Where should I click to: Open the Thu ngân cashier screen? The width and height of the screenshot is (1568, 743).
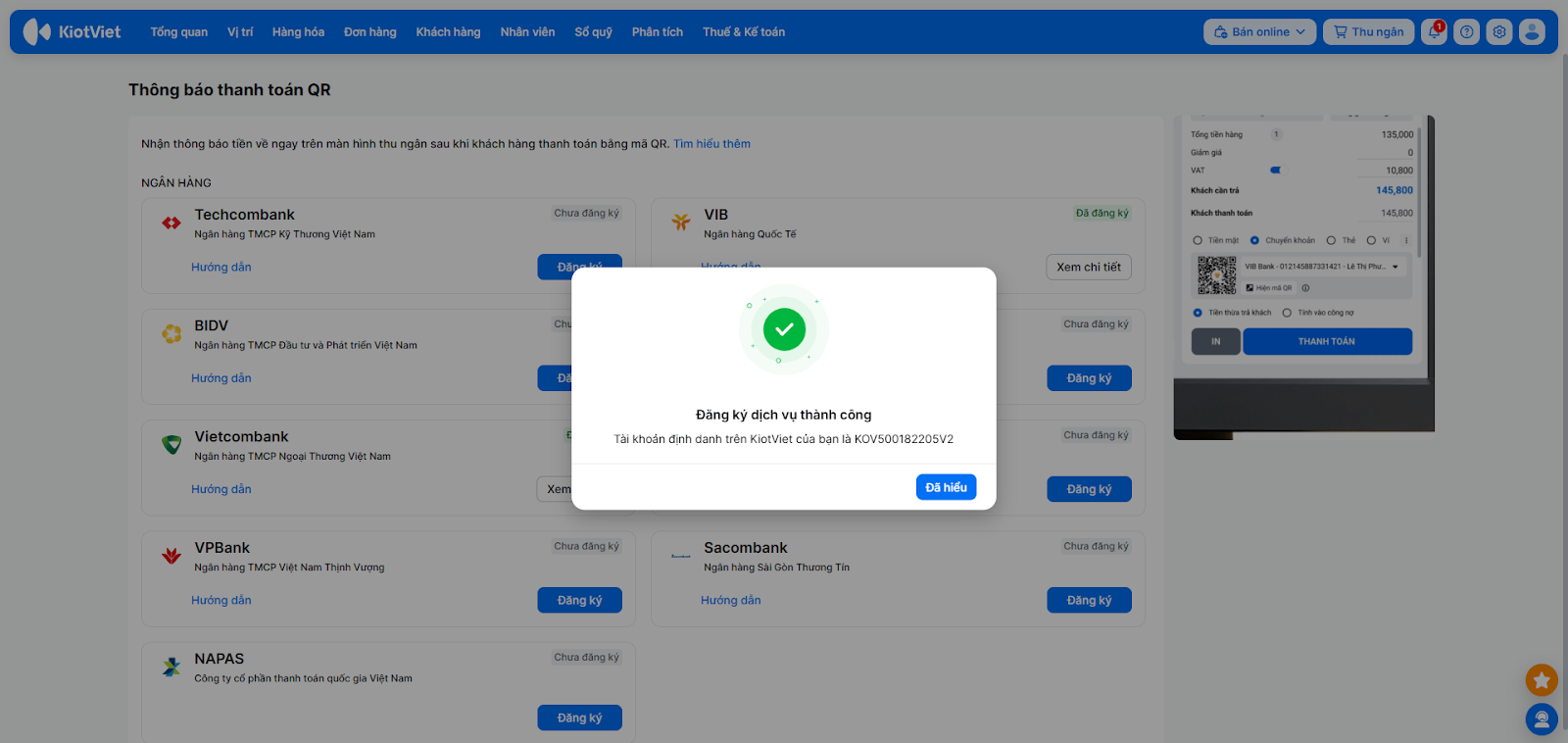(1369, 31)
